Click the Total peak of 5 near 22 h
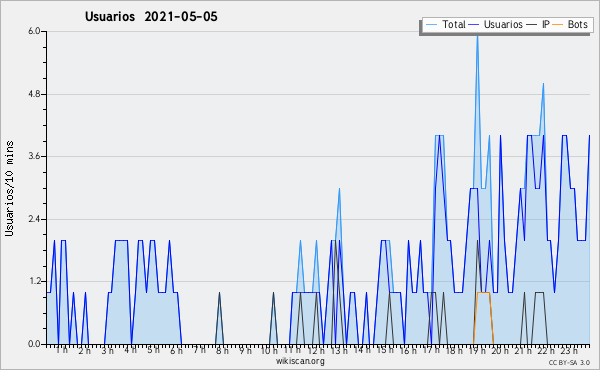600x370 pixels. point(543,85)
